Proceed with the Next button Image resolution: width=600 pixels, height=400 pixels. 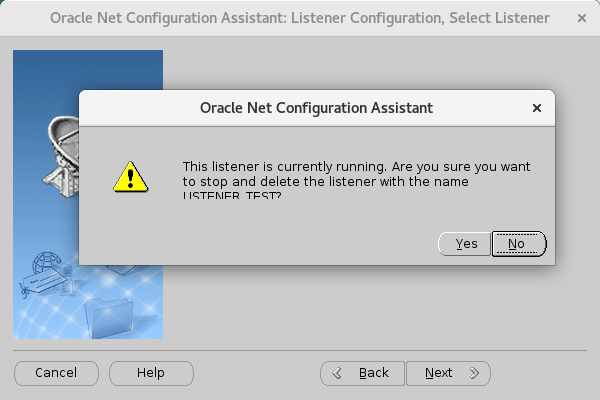point(448,373)
